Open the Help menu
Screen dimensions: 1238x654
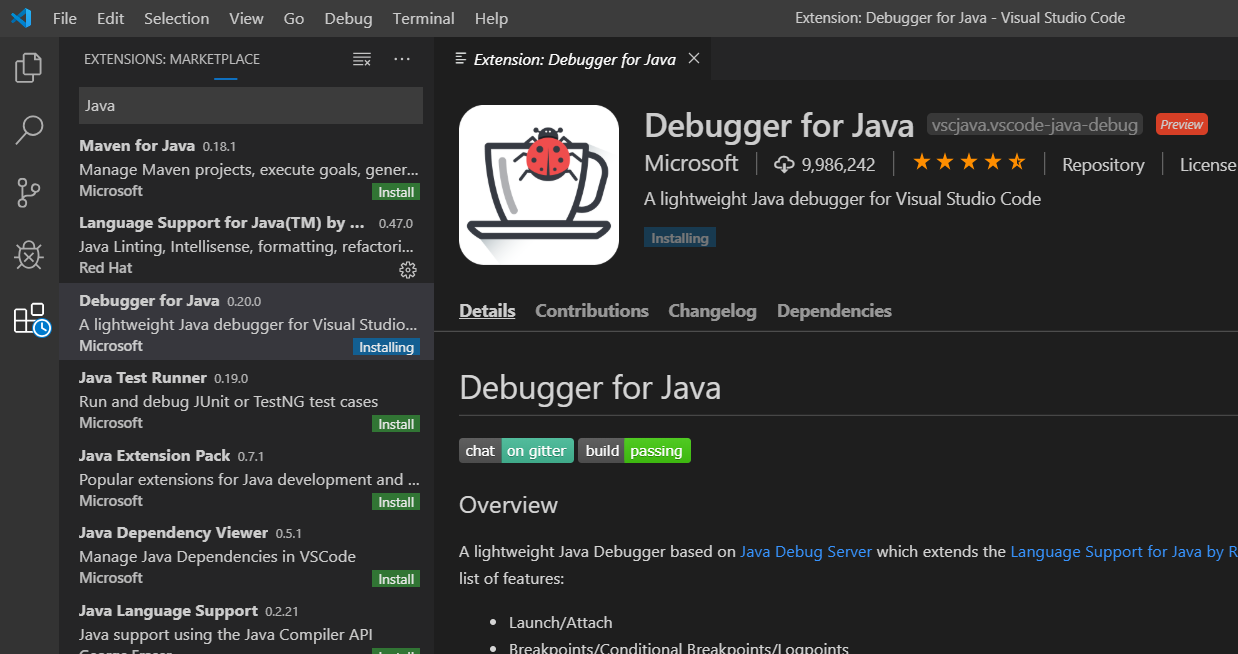point(491,18)
